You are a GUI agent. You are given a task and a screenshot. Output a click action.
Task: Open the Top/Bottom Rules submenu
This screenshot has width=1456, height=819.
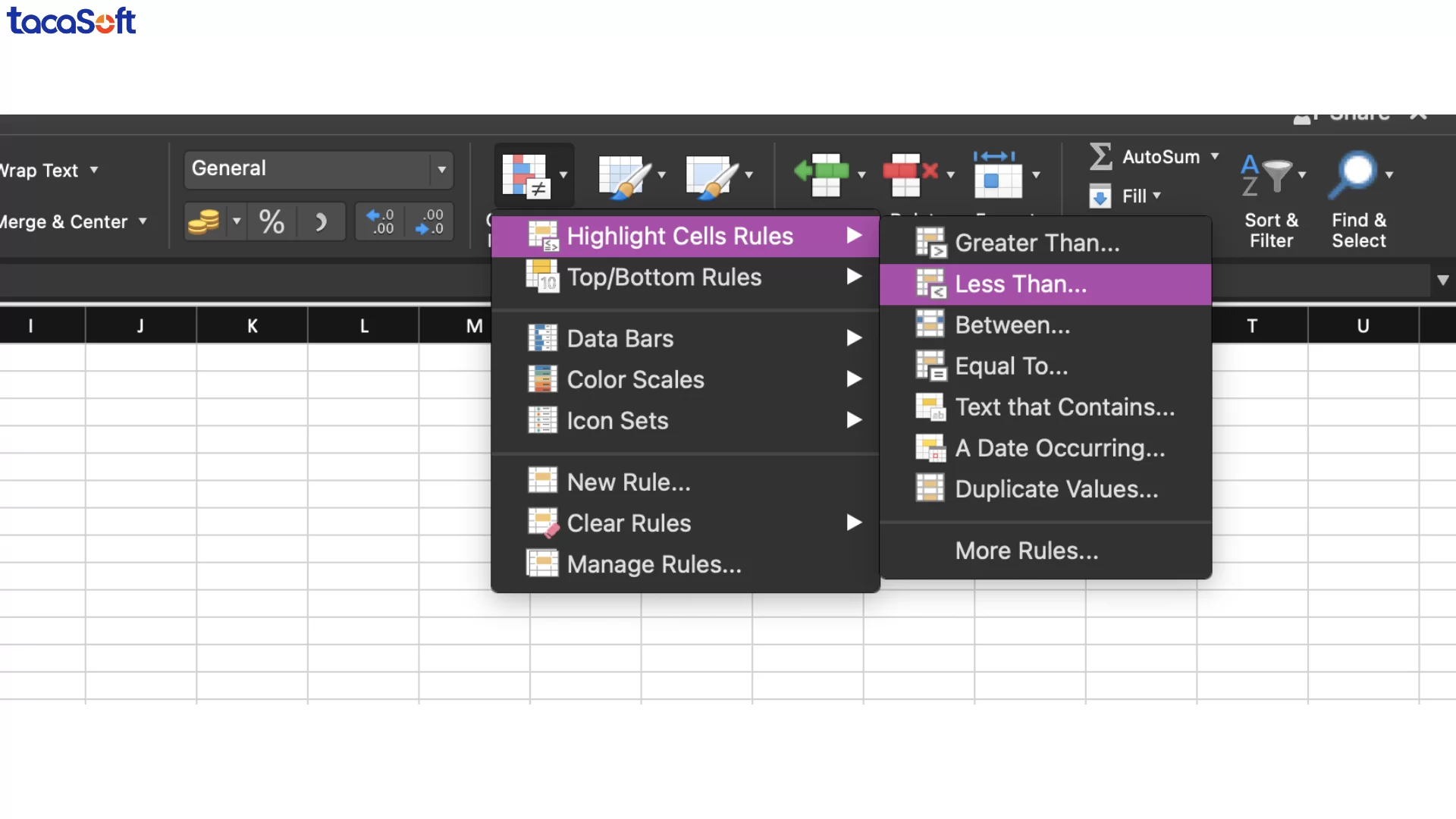point(665,277)
